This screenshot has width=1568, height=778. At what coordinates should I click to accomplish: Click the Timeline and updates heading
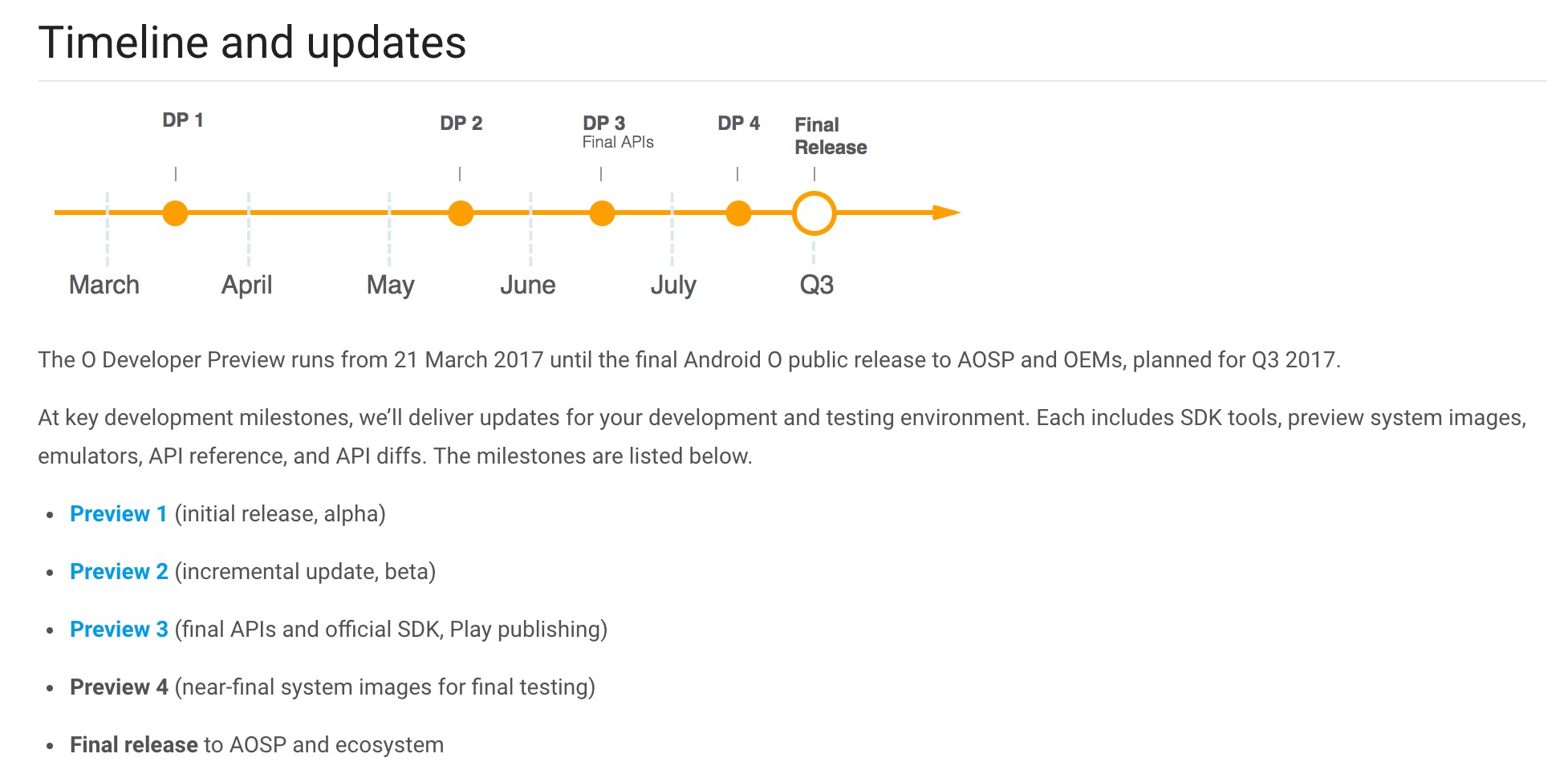(x=252, y=43)
